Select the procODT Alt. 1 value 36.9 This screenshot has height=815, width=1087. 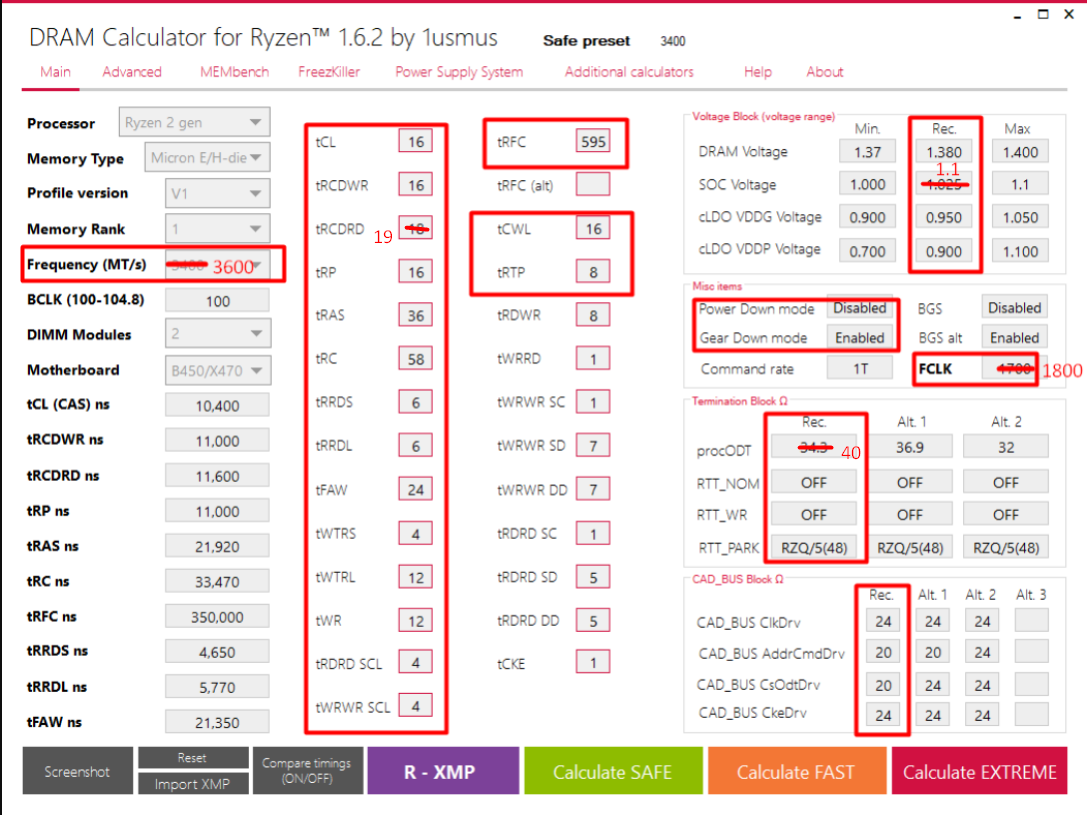tap(910, 447)
